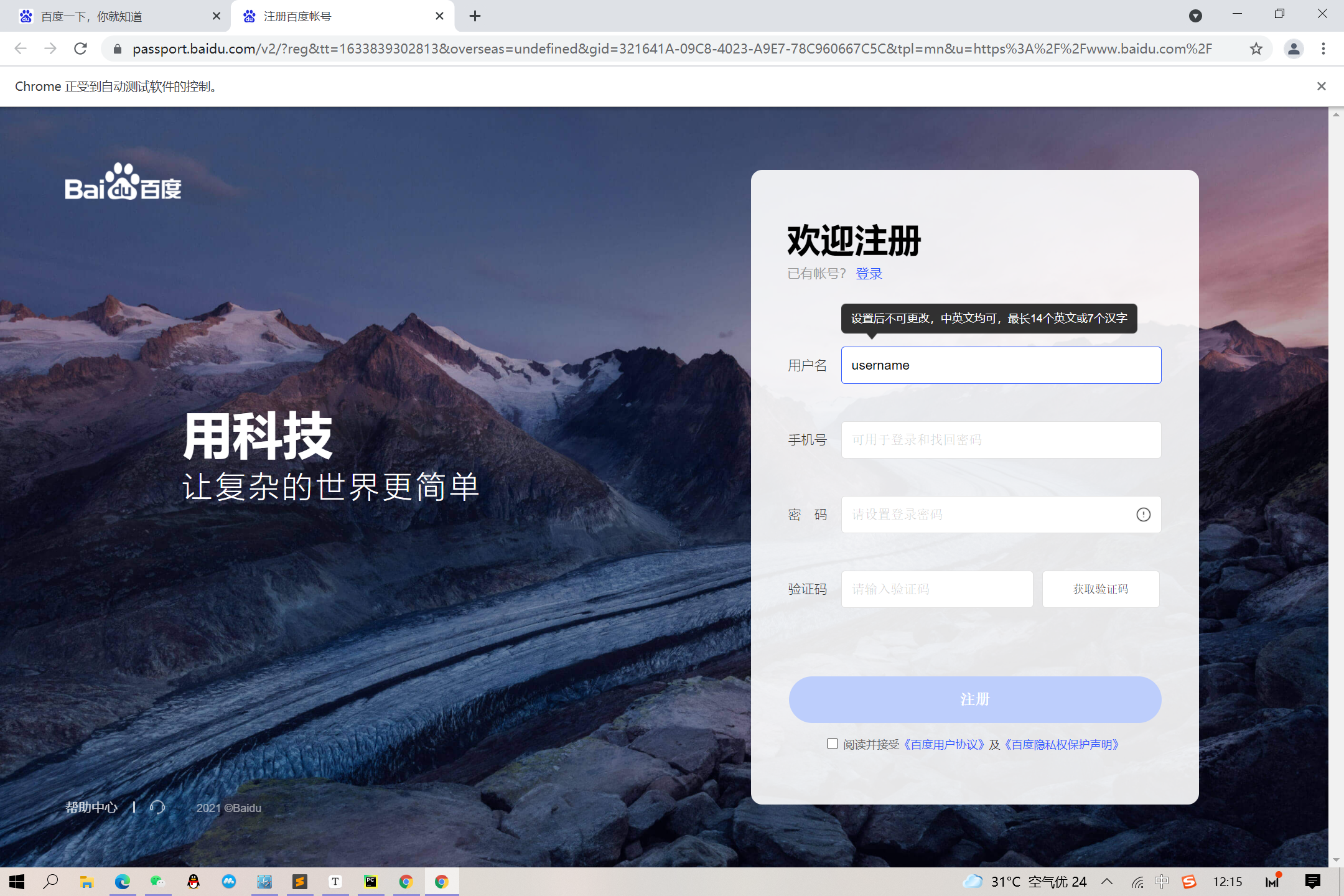Expand the system tray hidden icons chevron

1107,881
